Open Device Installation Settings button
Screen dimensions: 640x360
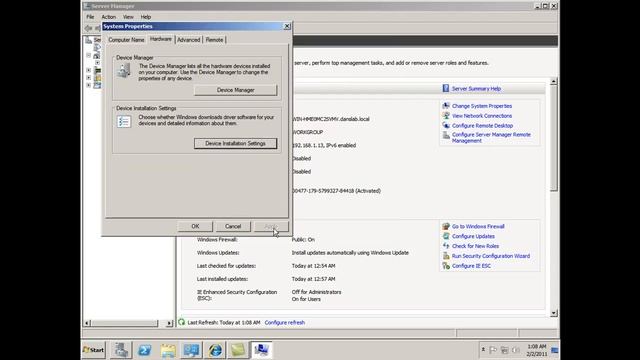coord(236,143)
